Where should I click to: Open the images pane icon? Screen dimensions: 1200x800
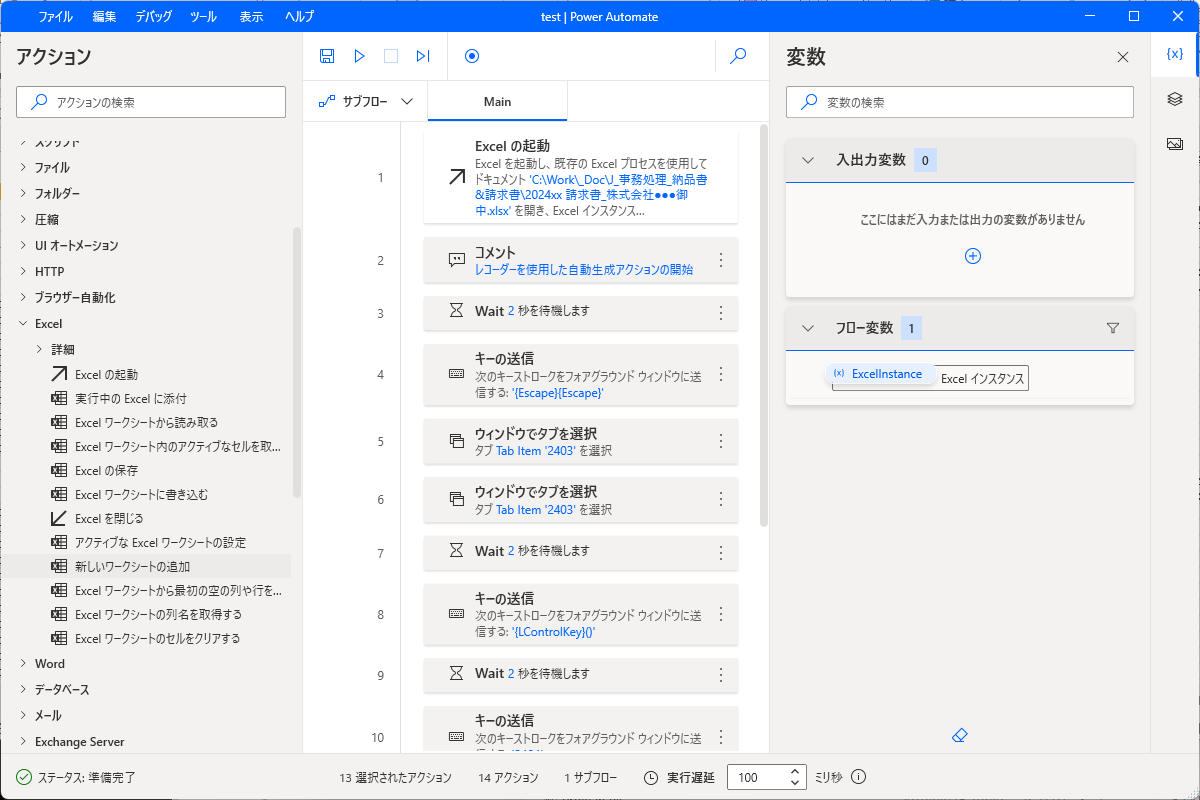pyautogui.click(x=1175, y=144)
